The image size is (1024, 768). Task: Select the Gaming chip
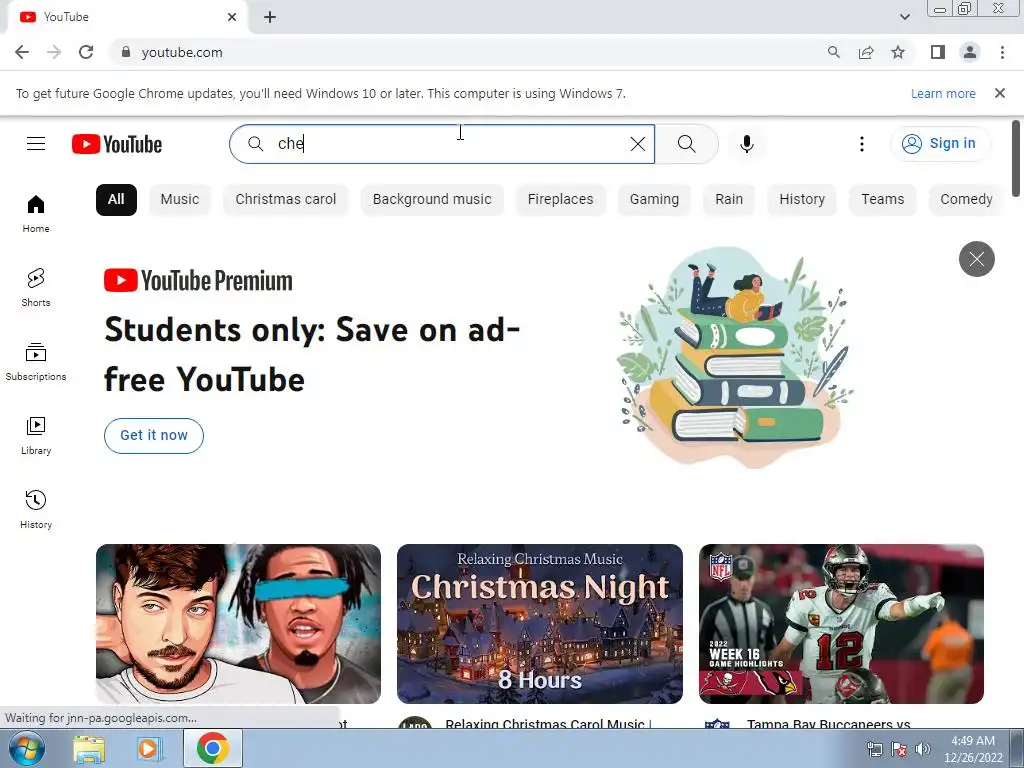(654, 199)
